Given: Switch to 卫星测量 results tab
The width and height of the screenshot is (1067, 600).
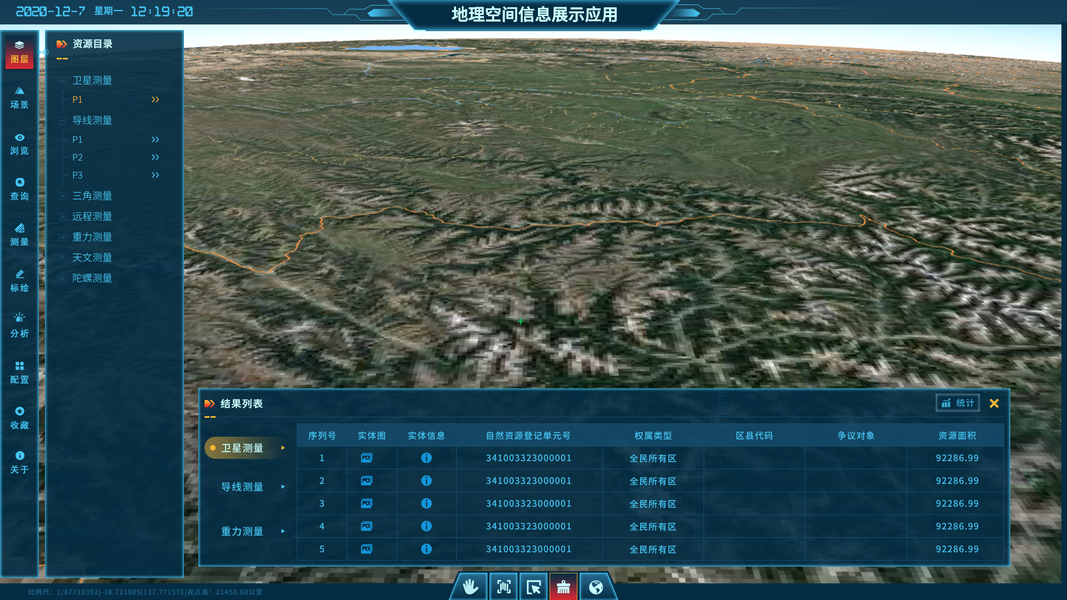Looking at the screenshot, I should [x=246, y=448].
